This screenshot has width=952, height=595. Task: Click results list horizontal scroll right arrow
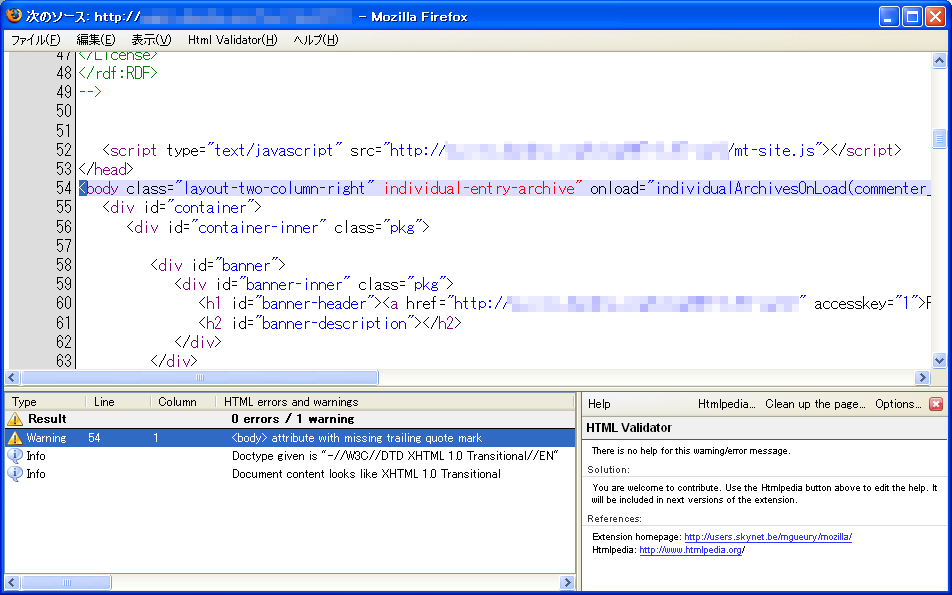(567, 582)
